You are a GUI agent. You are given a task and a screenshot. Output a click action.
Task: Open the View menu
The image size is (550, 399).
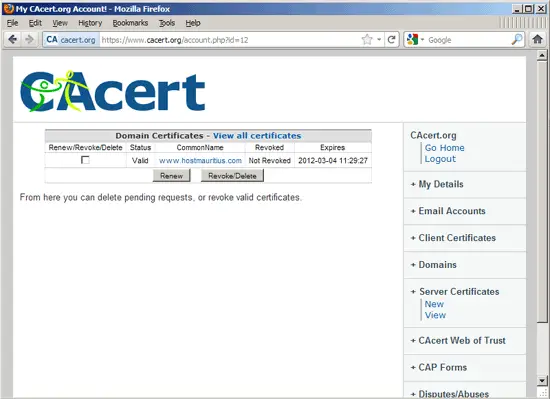[60, 23]
